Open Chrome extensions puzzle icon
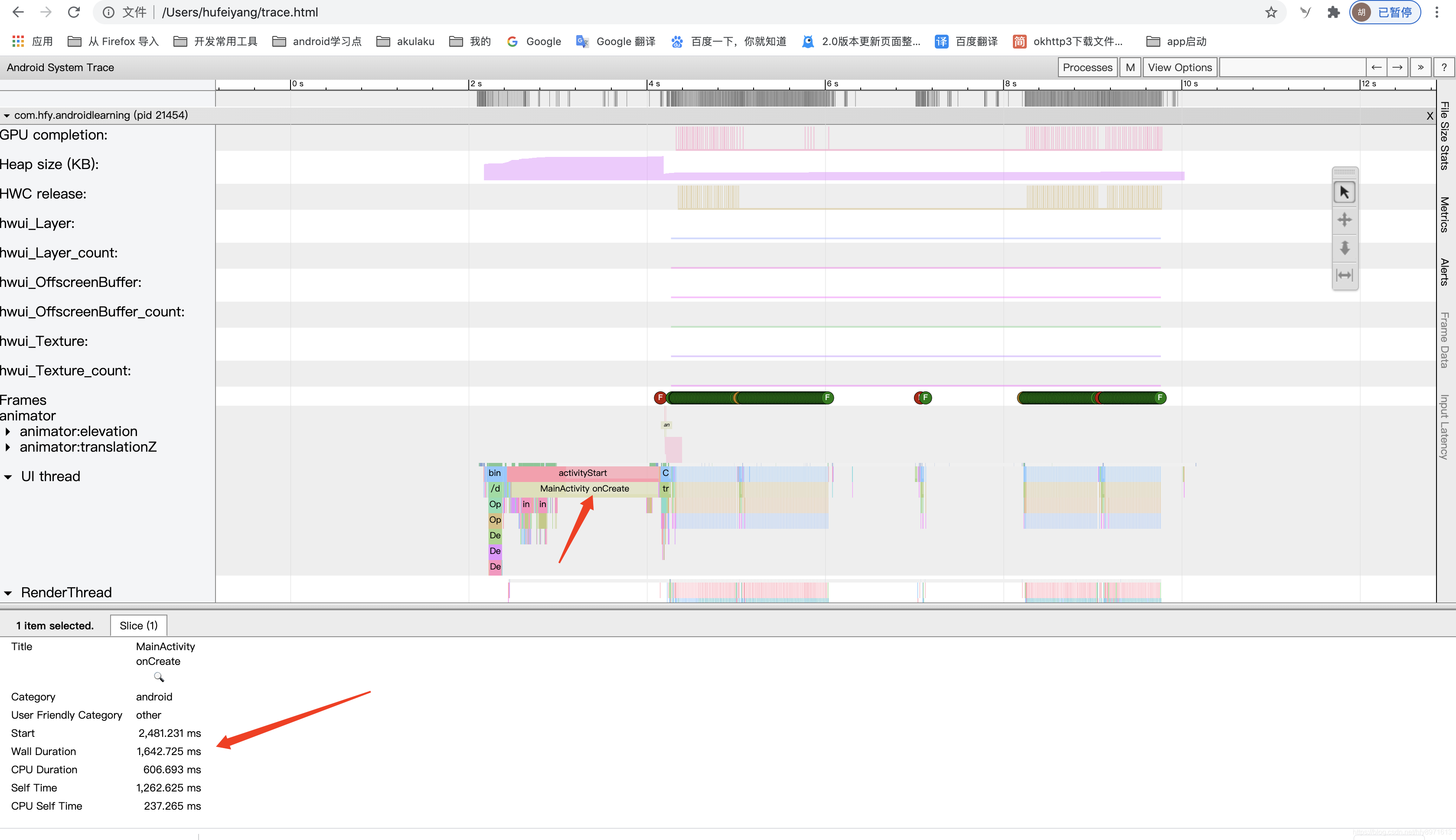 (1333, 12)
